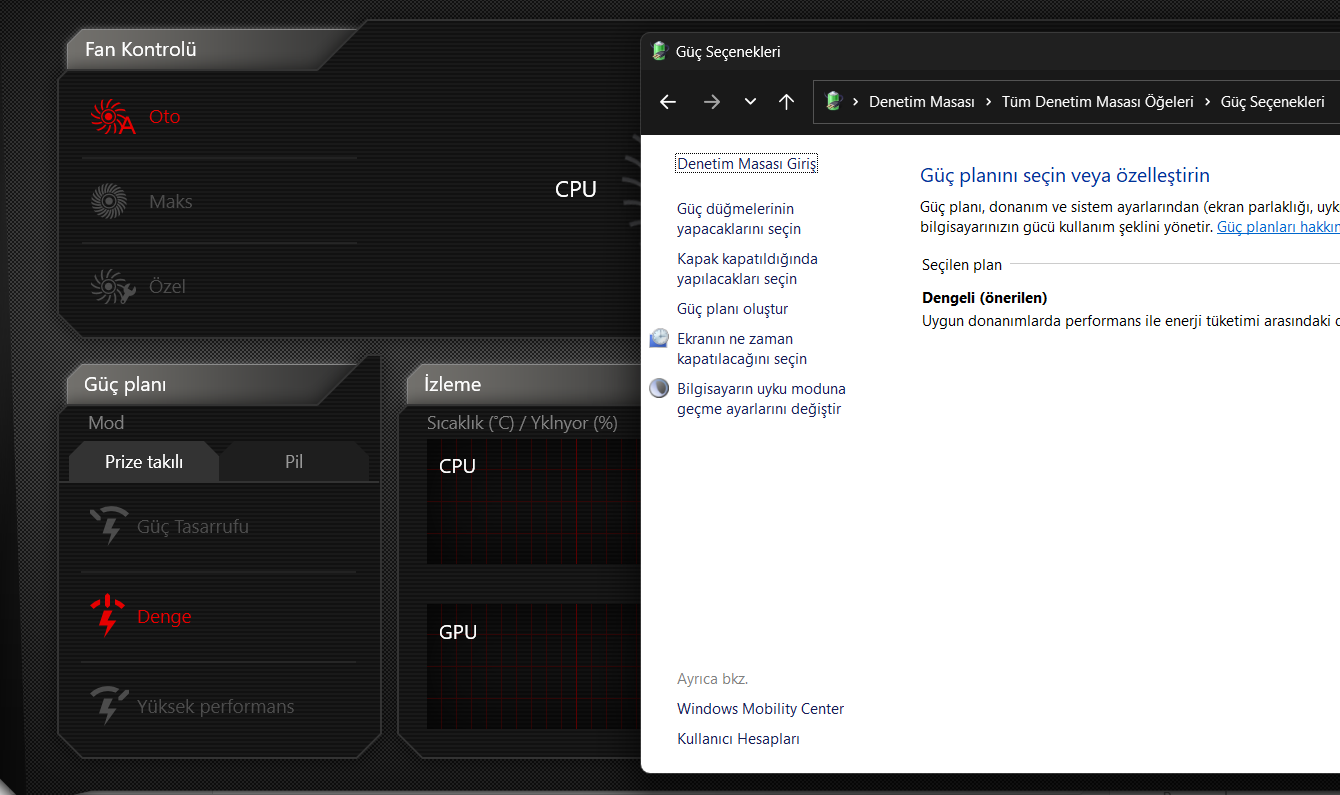Open Windows Mobility Center link
Viewport: 1340px width, 795px height.
click(x=760, y=709)
